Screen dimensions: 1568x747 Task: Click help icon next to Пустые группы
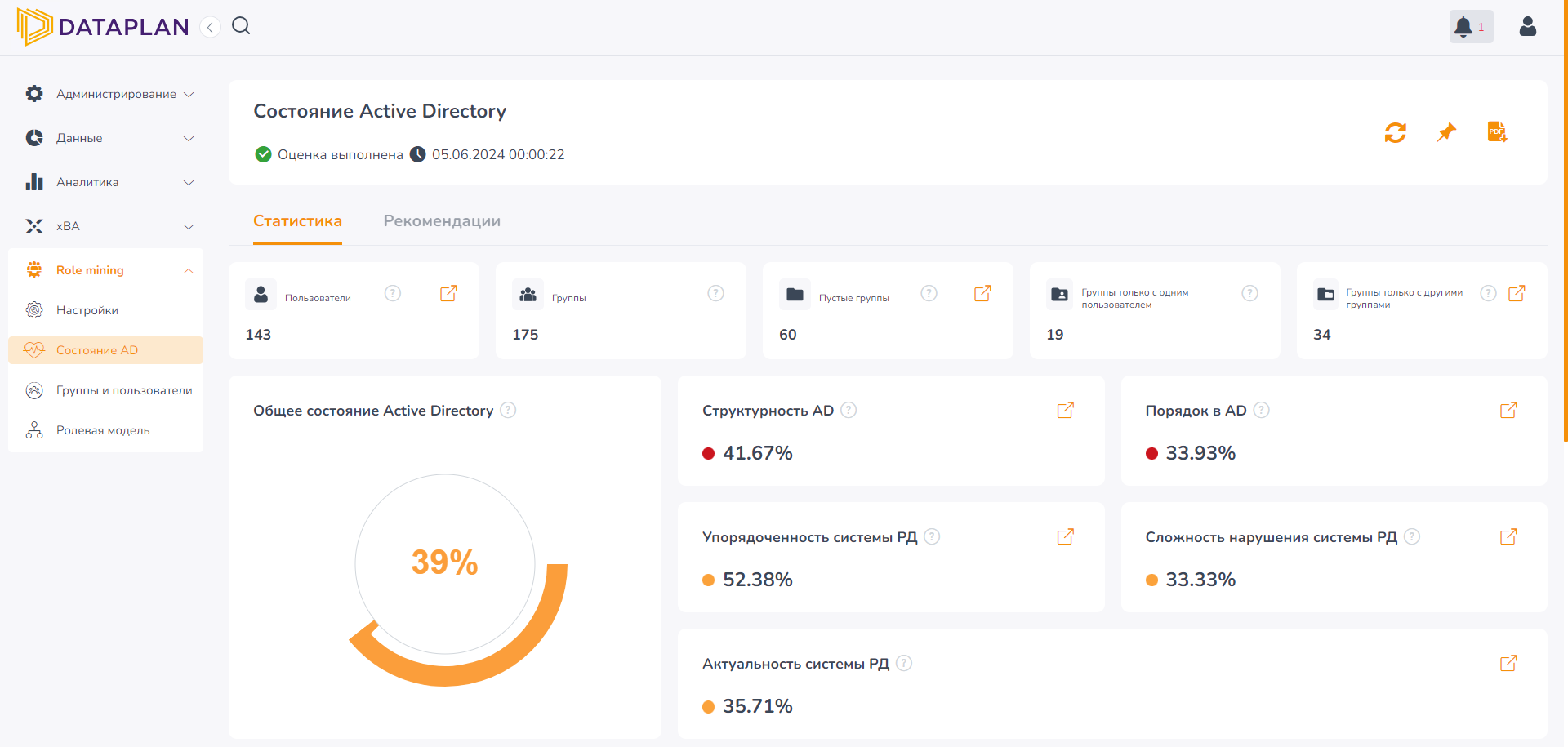pyautogui.click(x=929, y=294)
